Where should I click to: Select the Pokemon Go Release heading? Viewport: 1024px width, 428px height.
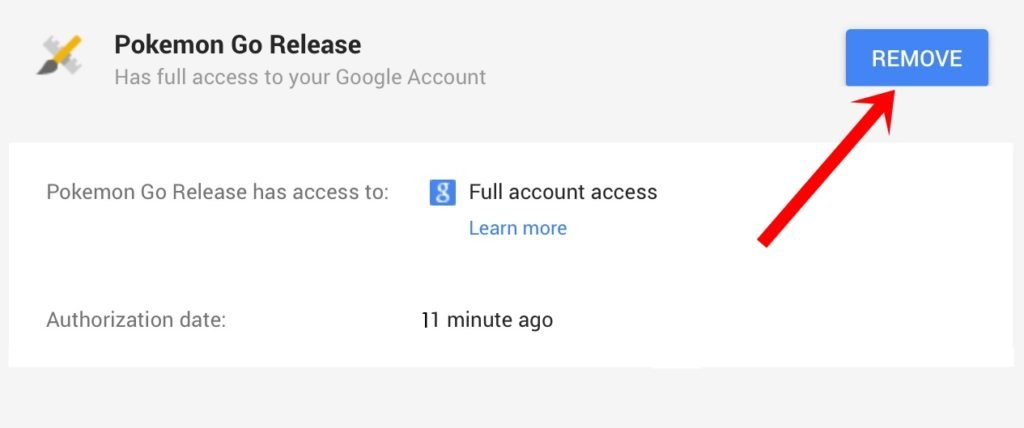[237, 45]
